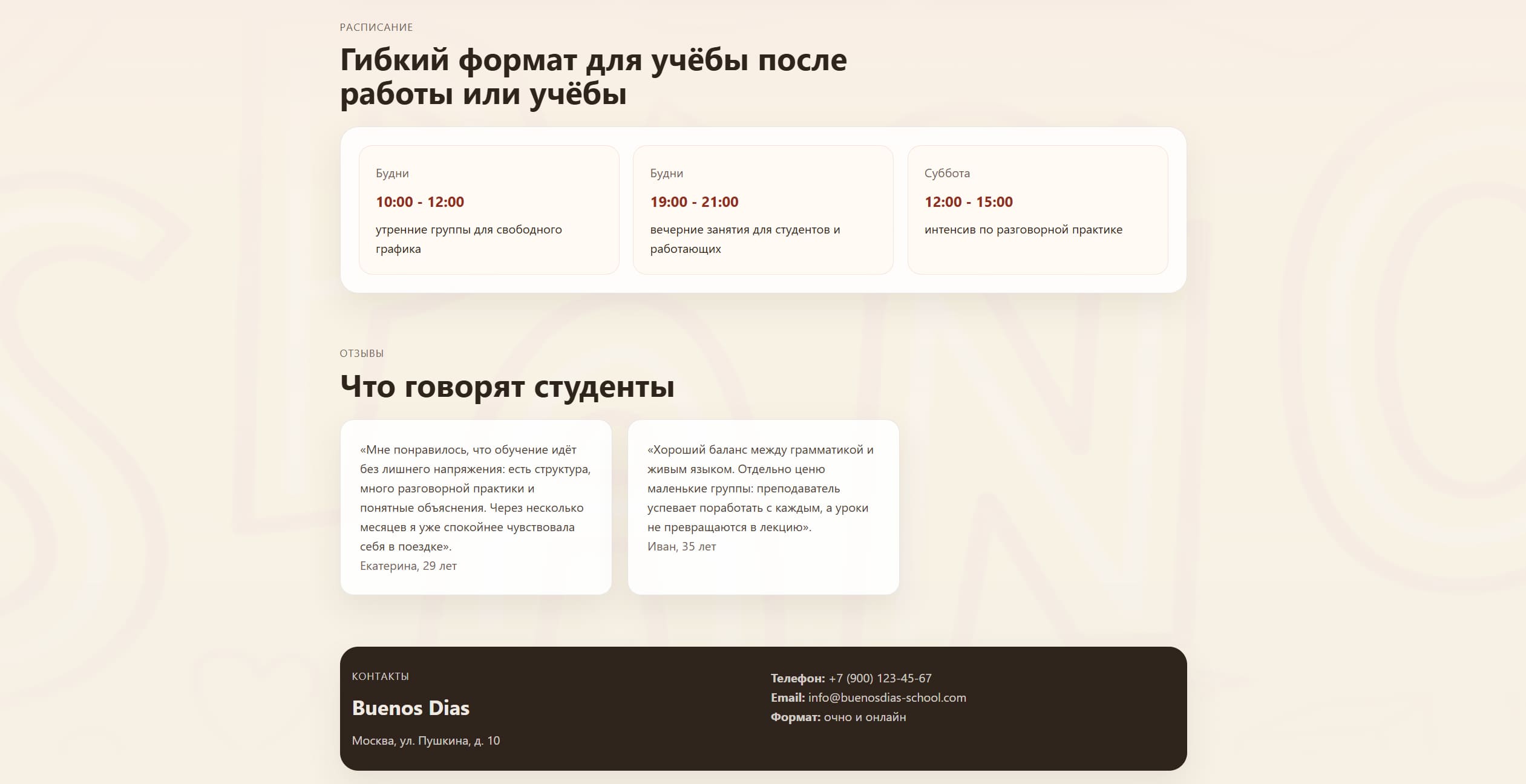Click the 'Что говорят студенты' heading

tap(507, 386)
